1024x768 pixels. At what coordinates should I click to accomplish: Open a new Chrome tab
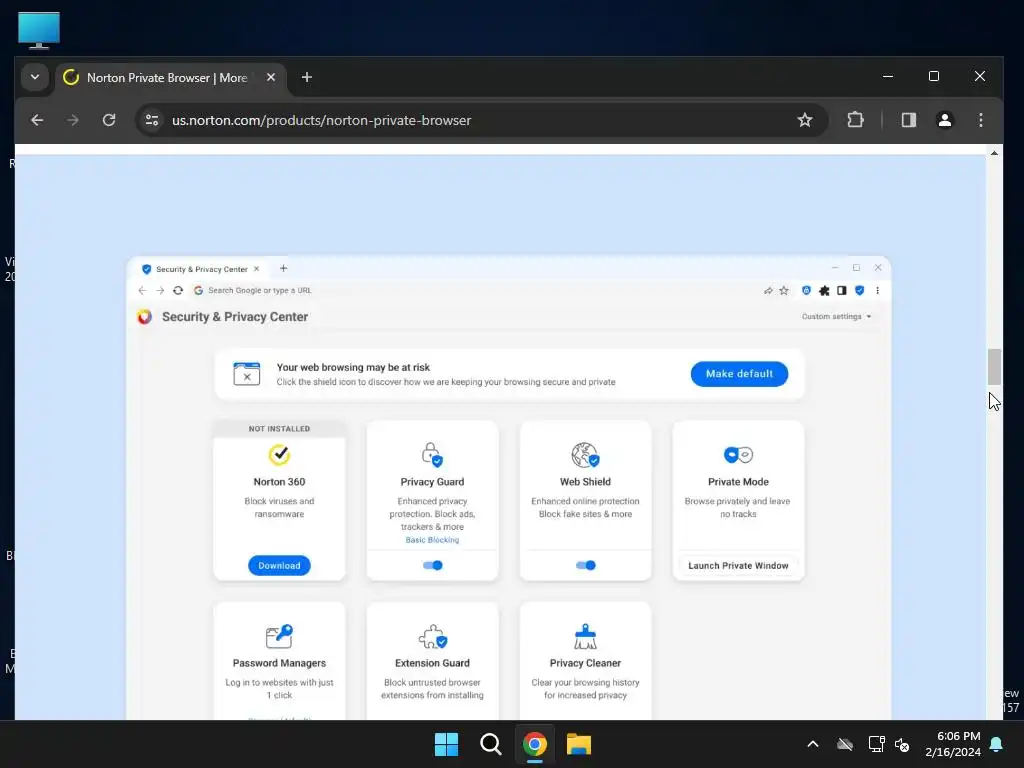click(x=306, y=78)
